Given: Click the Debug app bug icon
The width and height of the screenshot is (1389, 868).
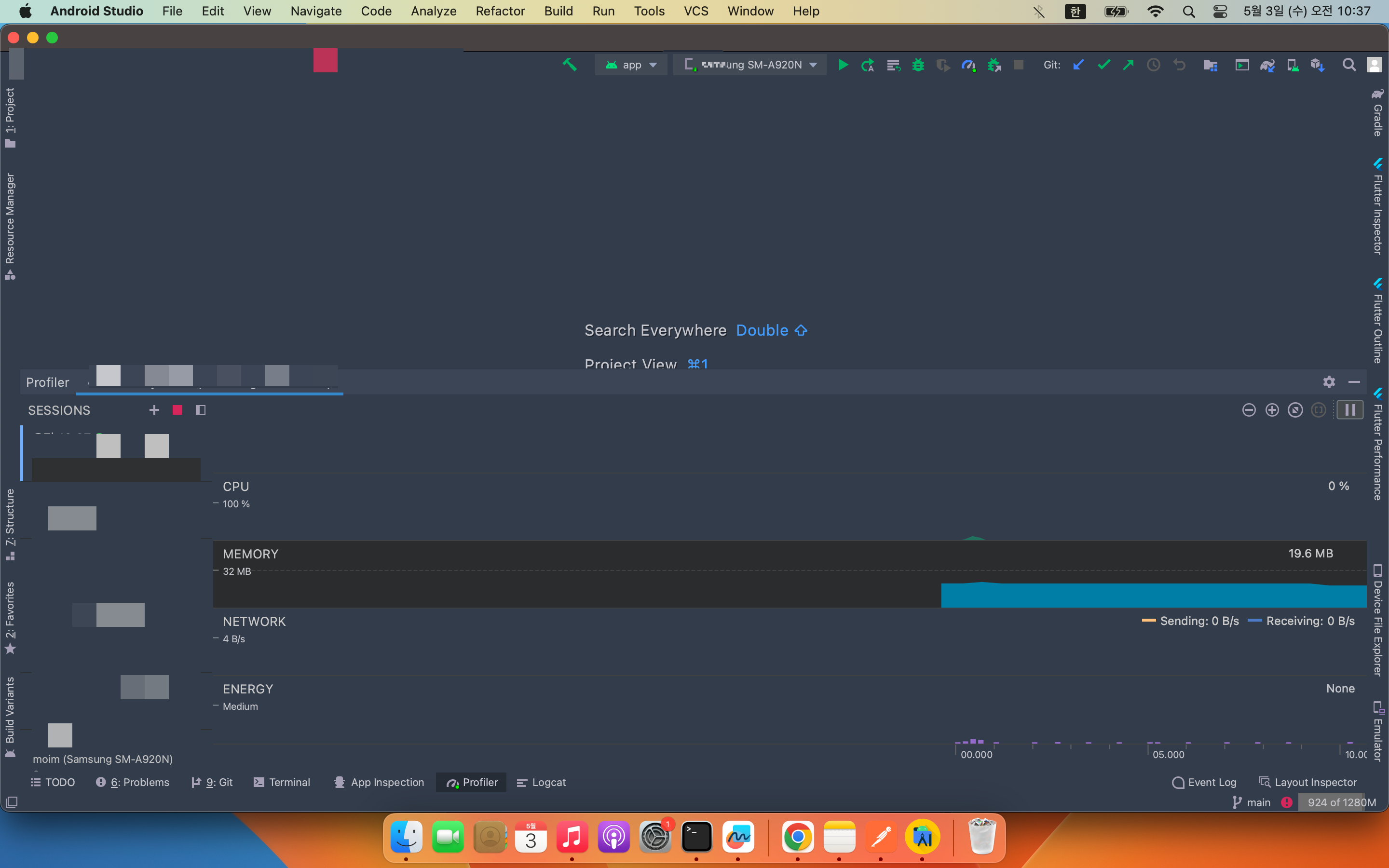Looking at the screenshot, I should point(918,65).
